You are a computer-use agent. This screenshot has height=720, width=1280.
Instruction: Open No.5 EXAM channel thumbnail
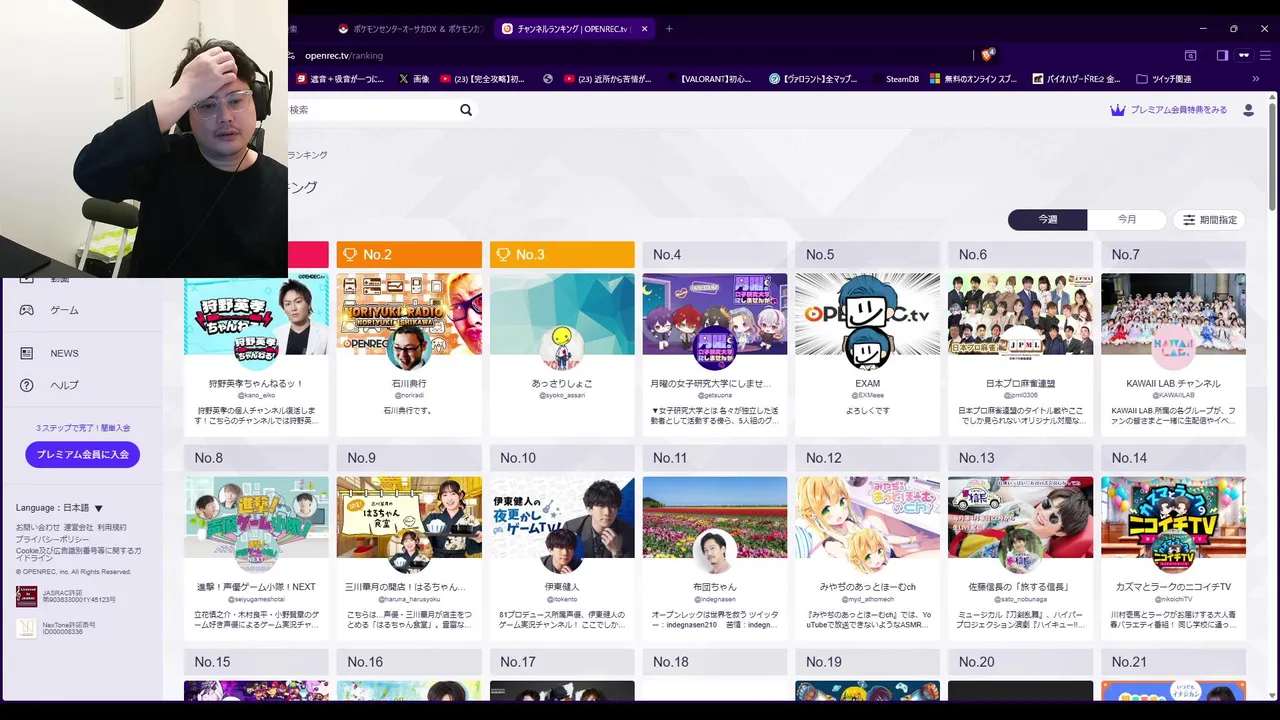868,314
